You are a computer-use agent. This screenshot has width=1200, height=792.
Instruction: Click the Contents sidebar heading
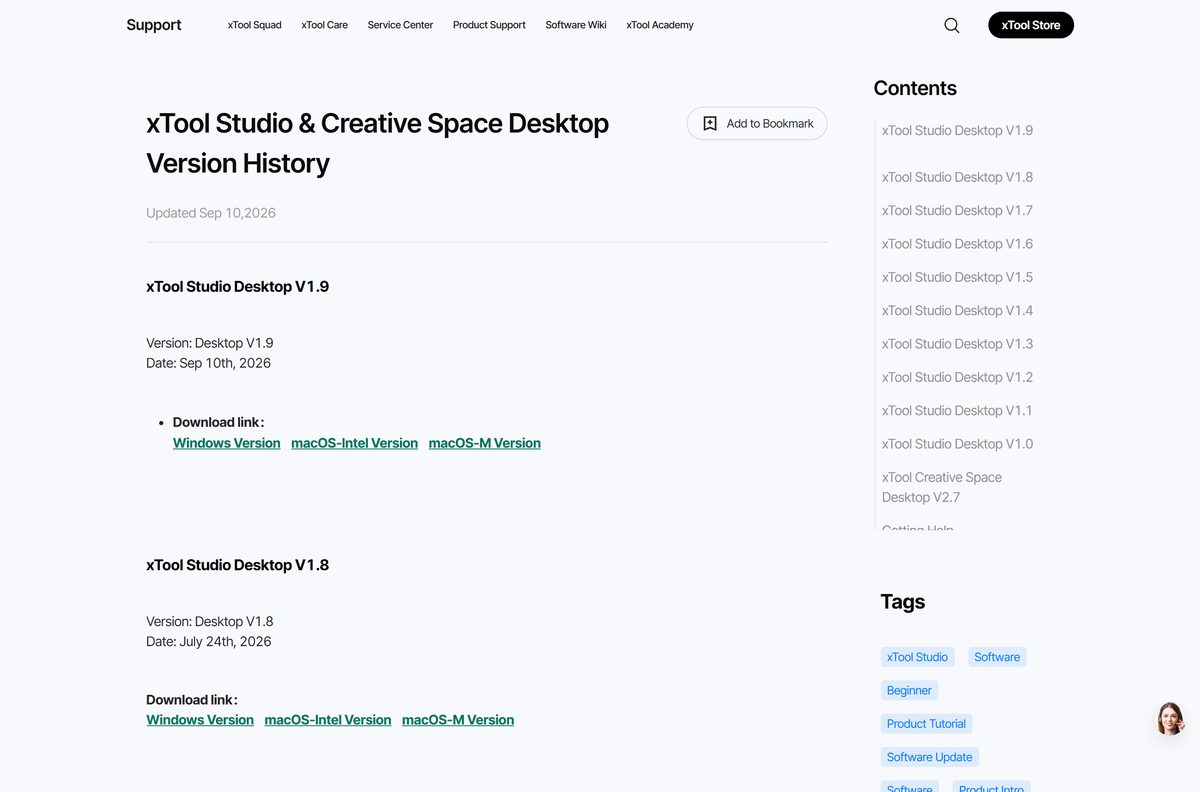(915, 88)
